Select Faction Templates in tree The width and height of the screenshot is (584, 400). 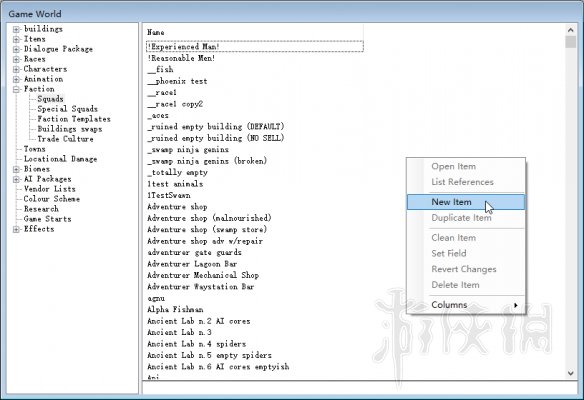point(74,119)
